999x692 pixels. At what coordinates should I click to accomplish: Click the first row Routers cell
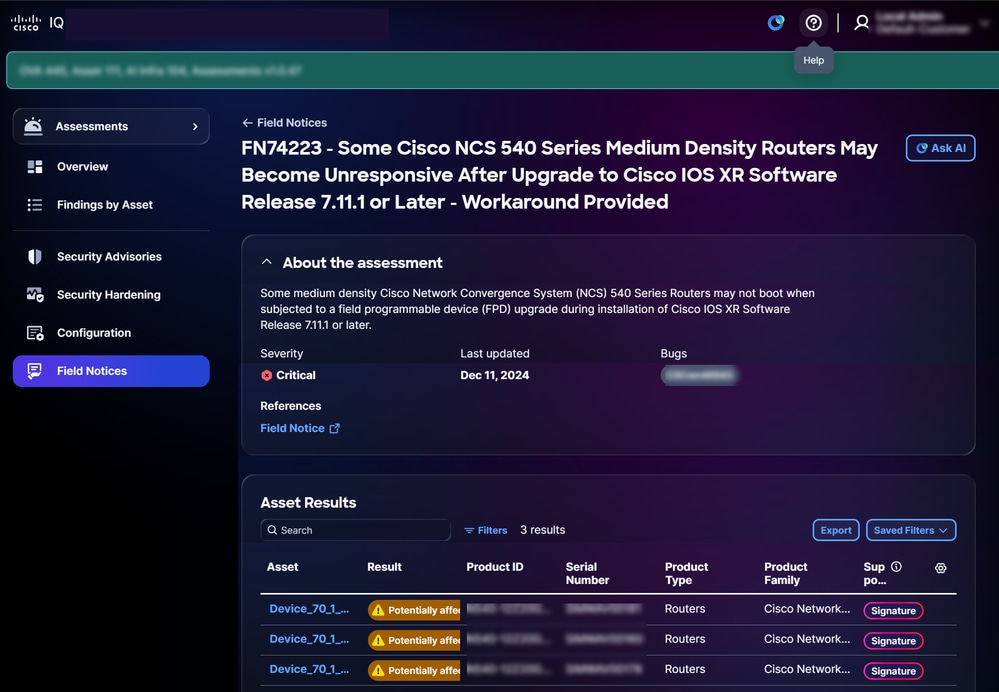point(685,609)
